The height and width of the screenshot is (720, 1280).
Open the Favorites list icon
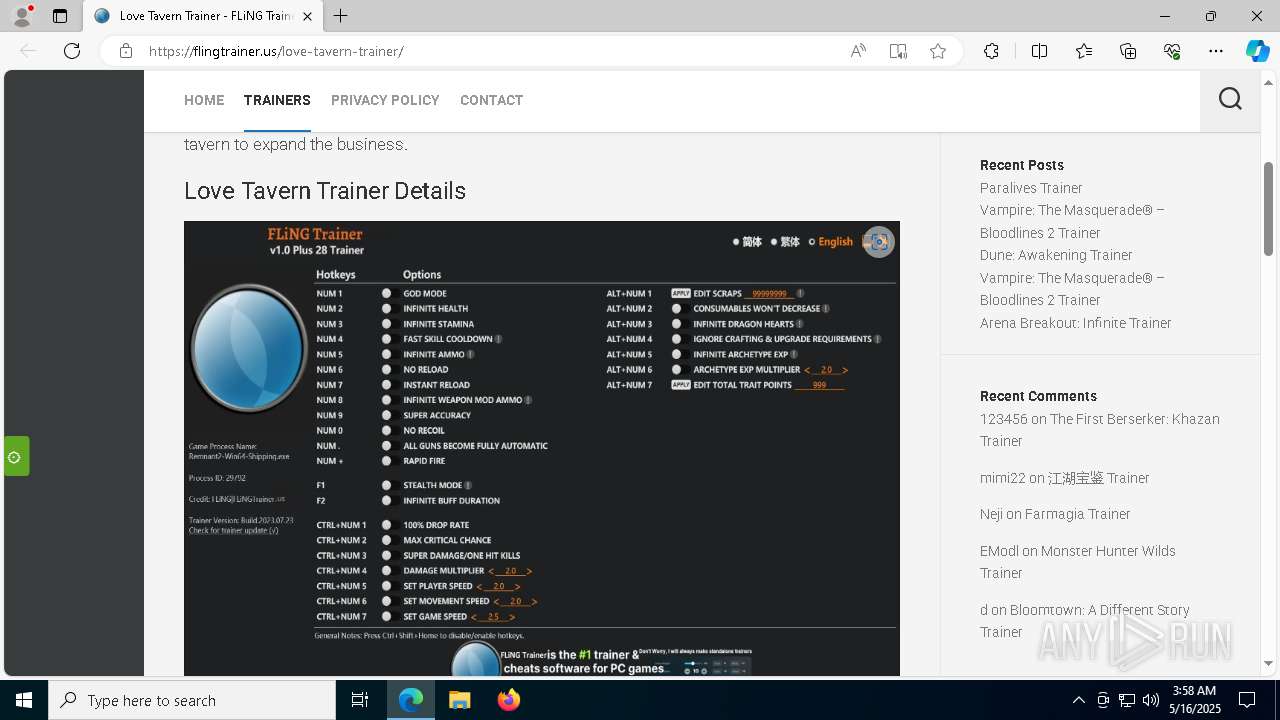tap(1084, 51)
